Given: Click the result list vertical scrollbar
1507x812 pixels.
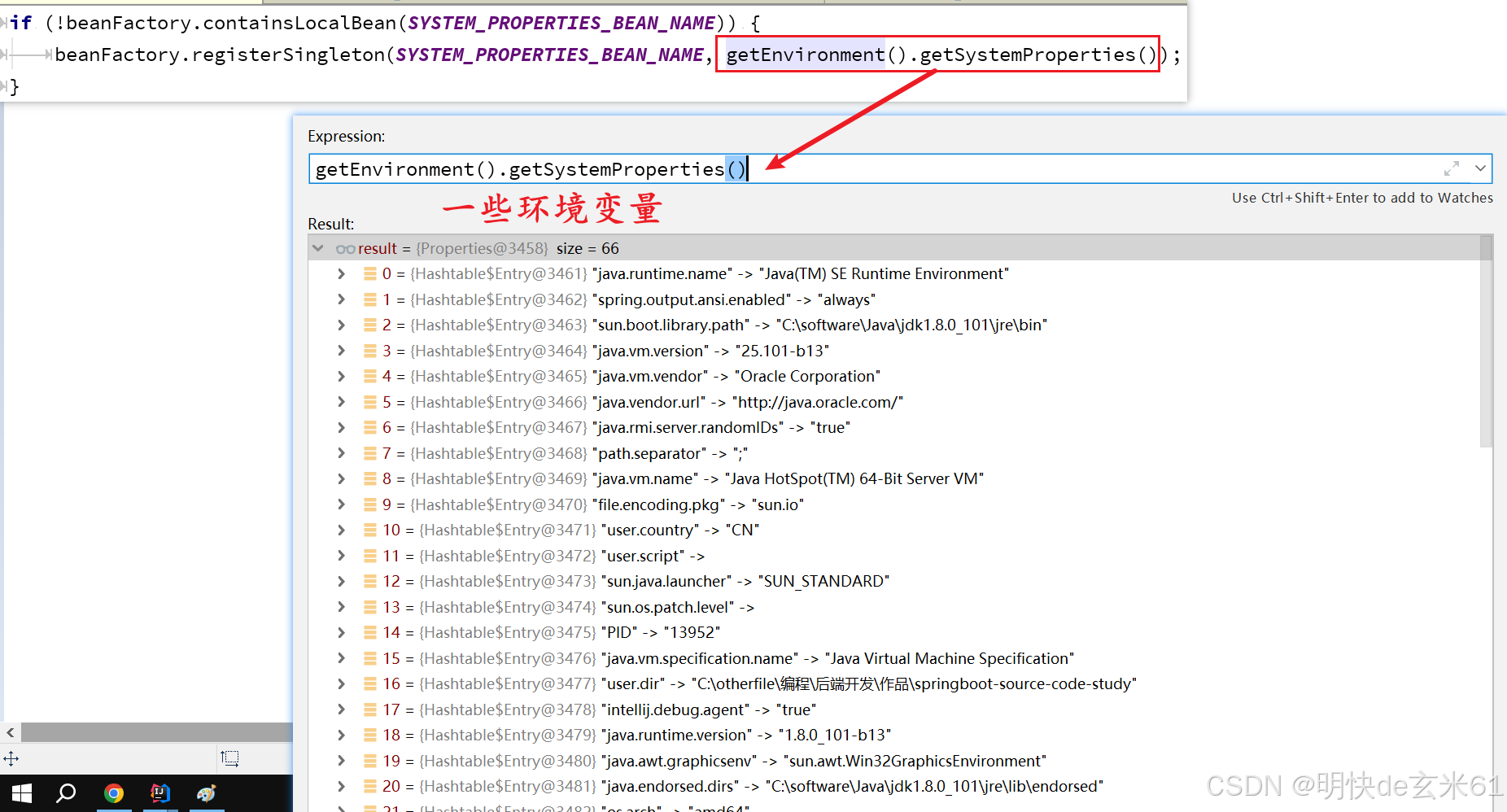Looking at the screenshot, I should 1486,342.
